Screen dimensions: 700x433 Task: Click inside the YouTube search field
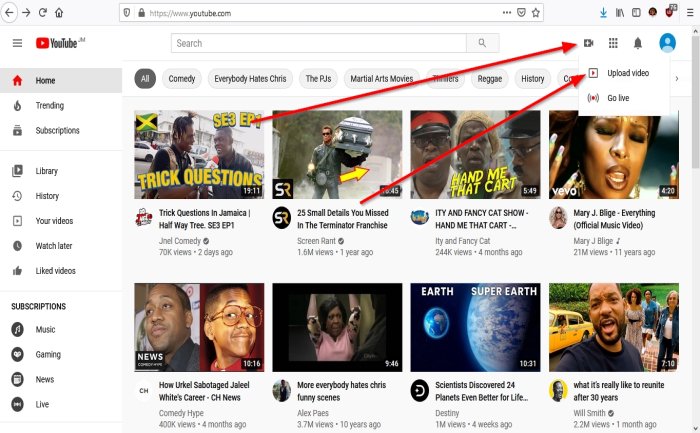(x=319, y=43)
